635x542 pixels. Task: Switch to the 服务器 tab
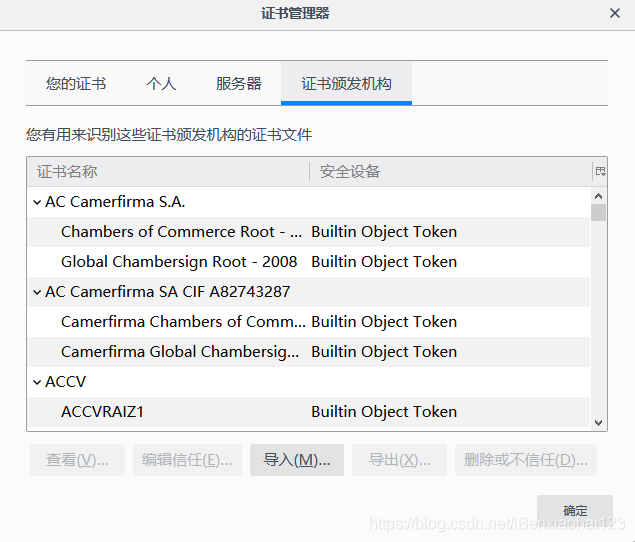pyautogui.click(x=239, y=83)
